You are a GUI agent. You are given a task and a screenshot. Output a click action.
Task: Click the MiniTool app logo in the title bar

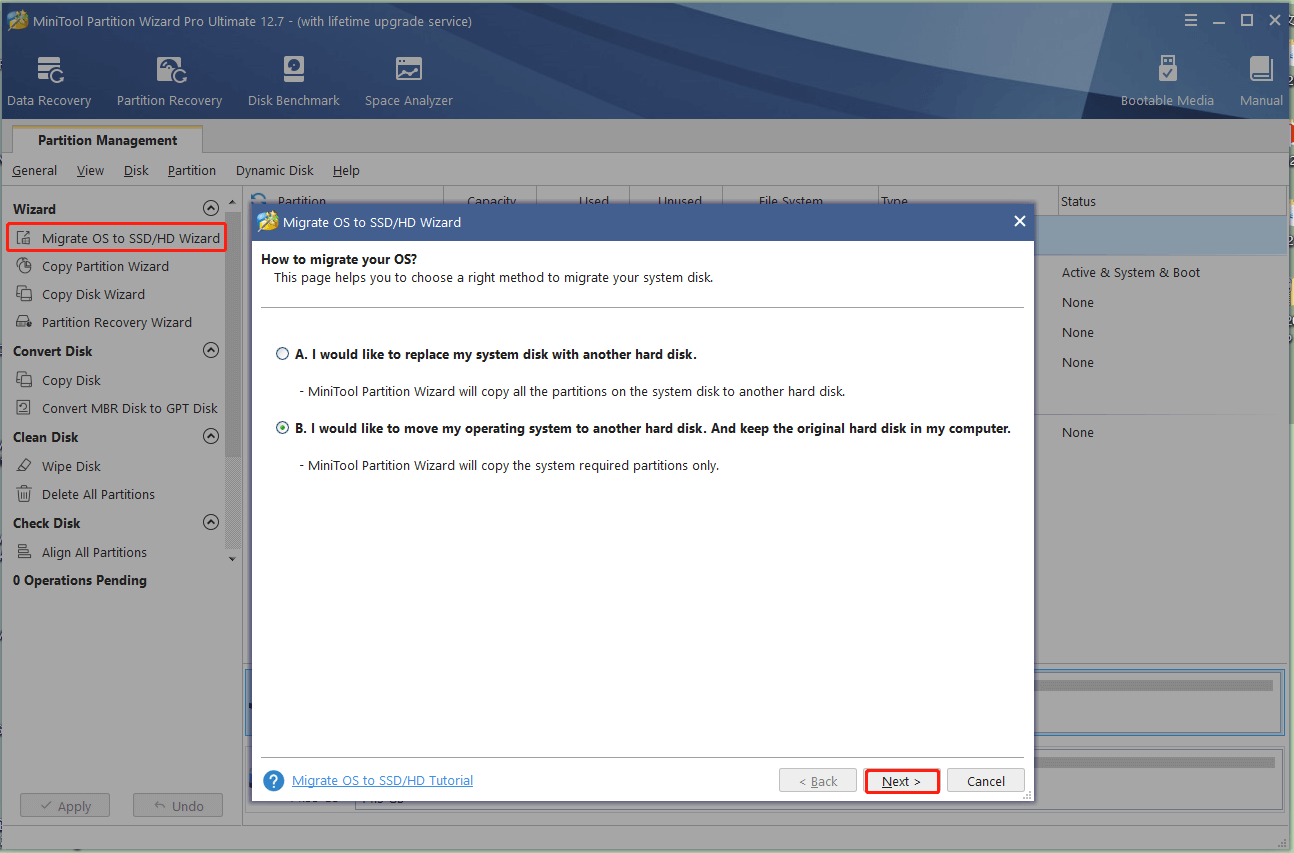17,21
